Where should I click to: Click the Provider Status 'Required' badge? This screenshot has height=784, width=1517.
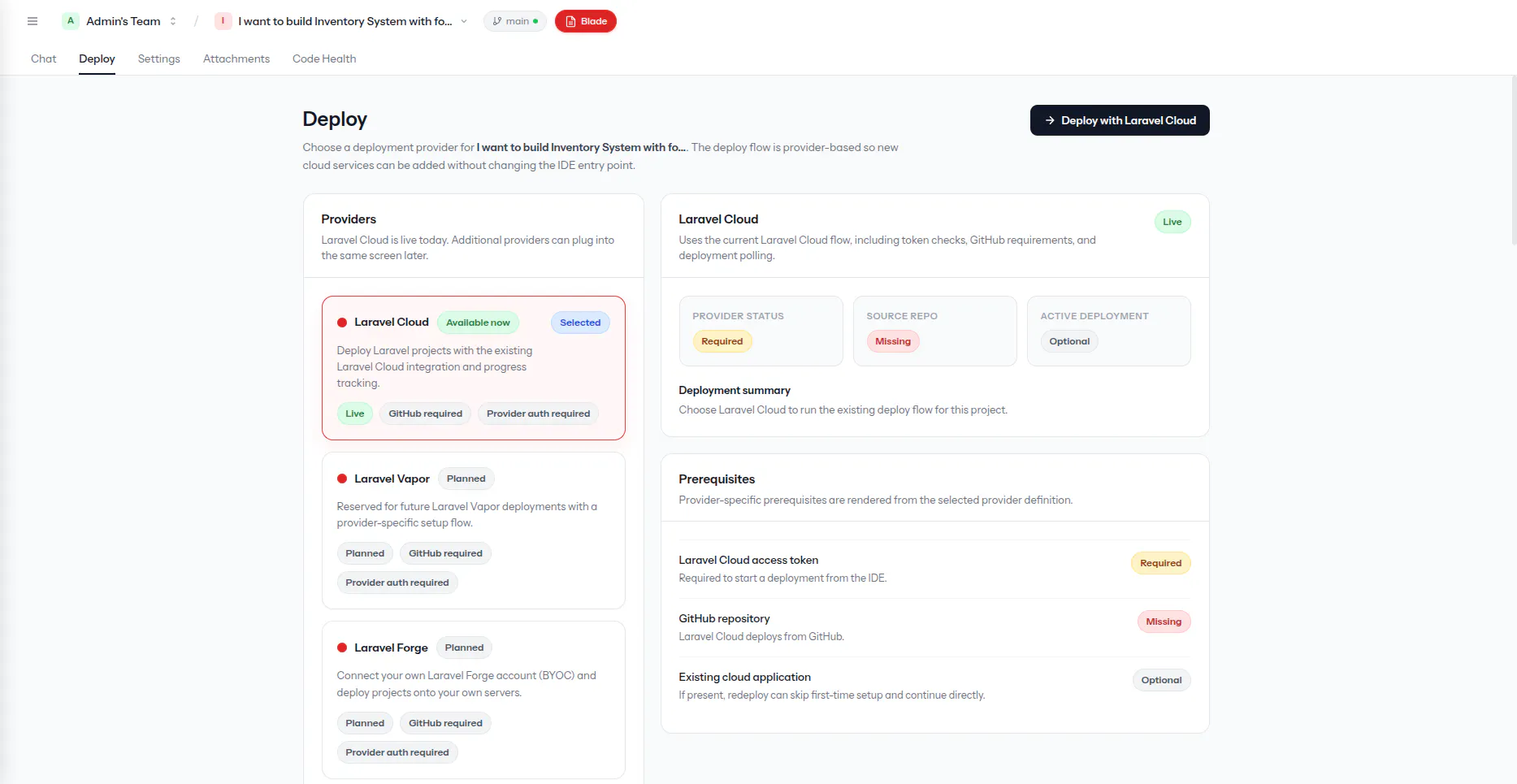[x=722, y=341]
